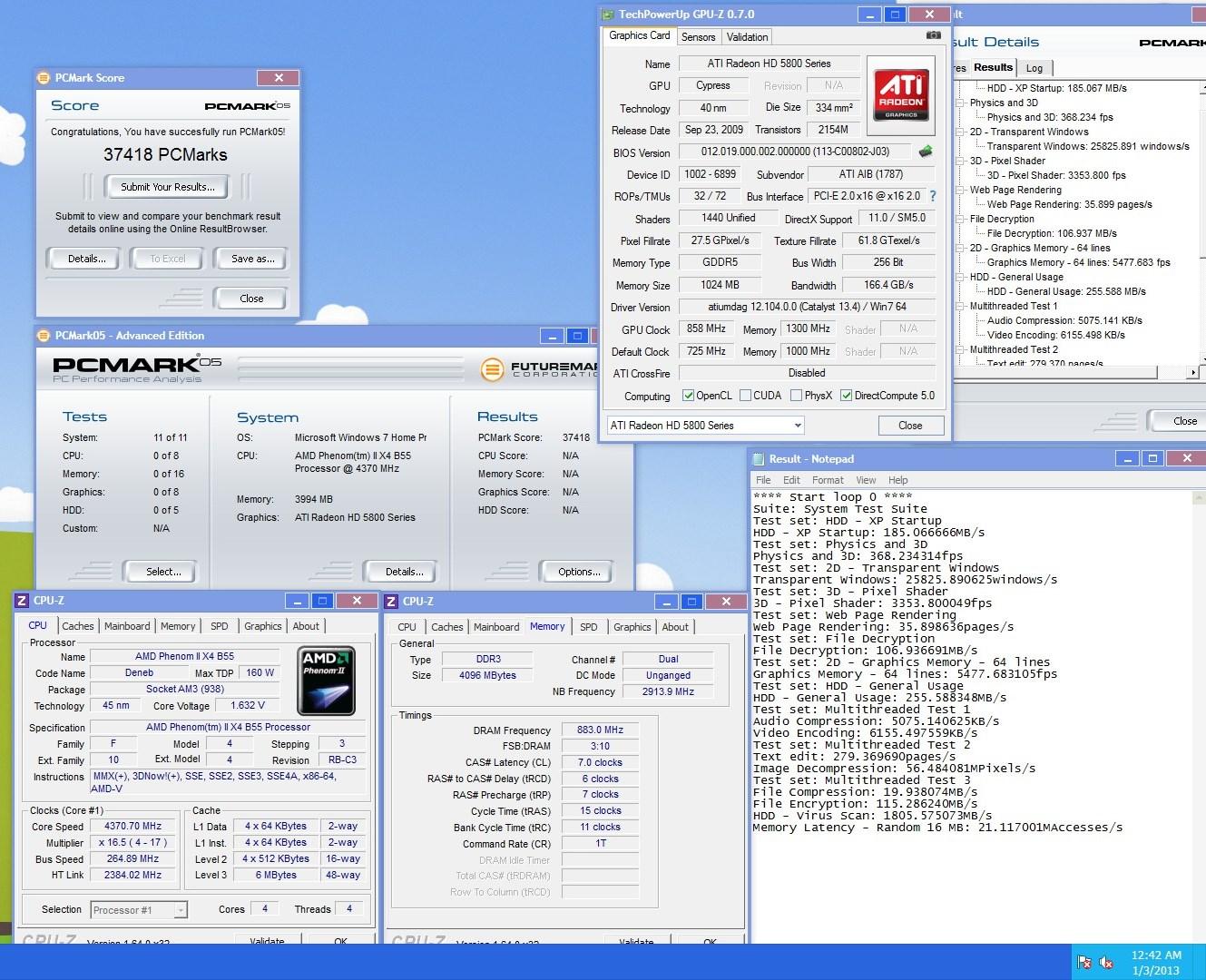Open the Processor #1 selection dropdown
Image resolution: width=1206 pixels, height=980 pixels.
pyautogui.click(x=139, y=909)
